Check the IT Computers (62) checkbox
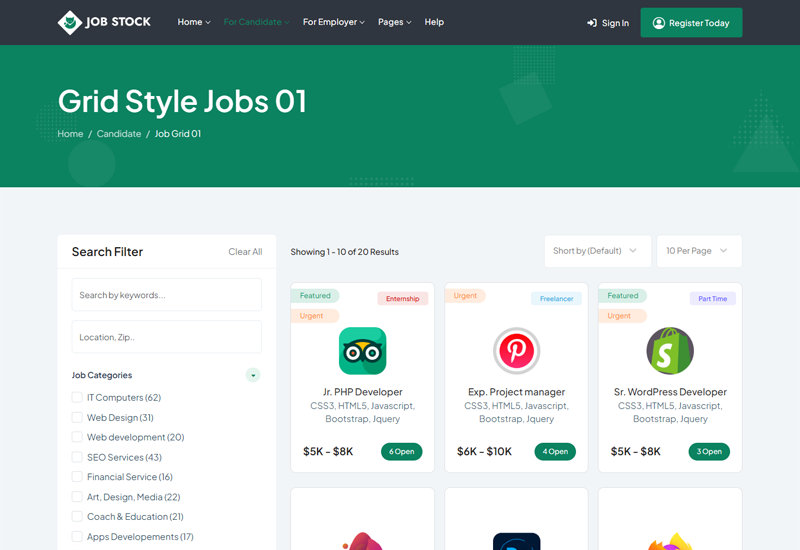Viewport: 800px width, 550px height. click(x=77, y=397)
